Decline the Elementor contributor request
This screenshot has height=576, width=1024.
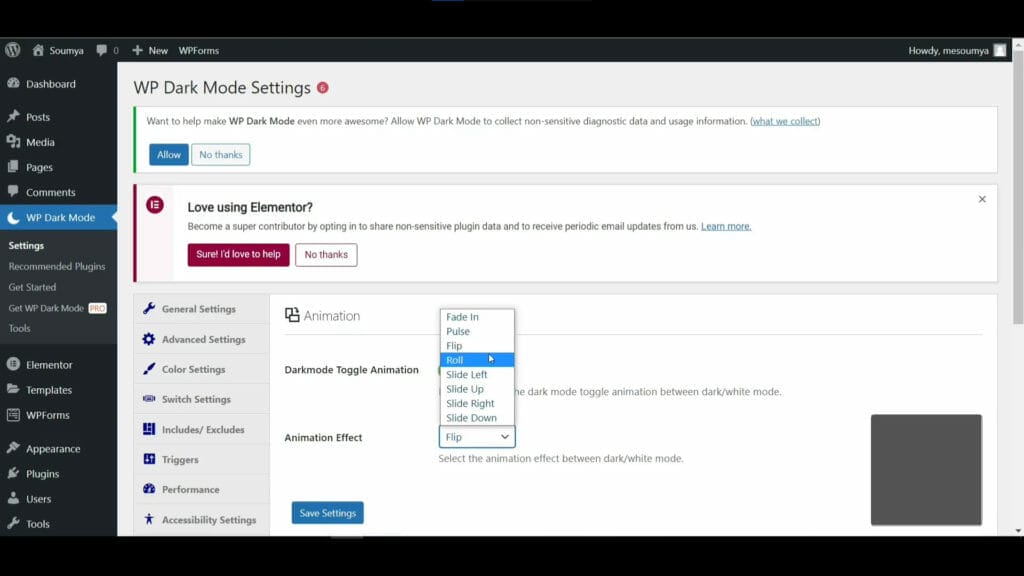(x=326, y=255)
